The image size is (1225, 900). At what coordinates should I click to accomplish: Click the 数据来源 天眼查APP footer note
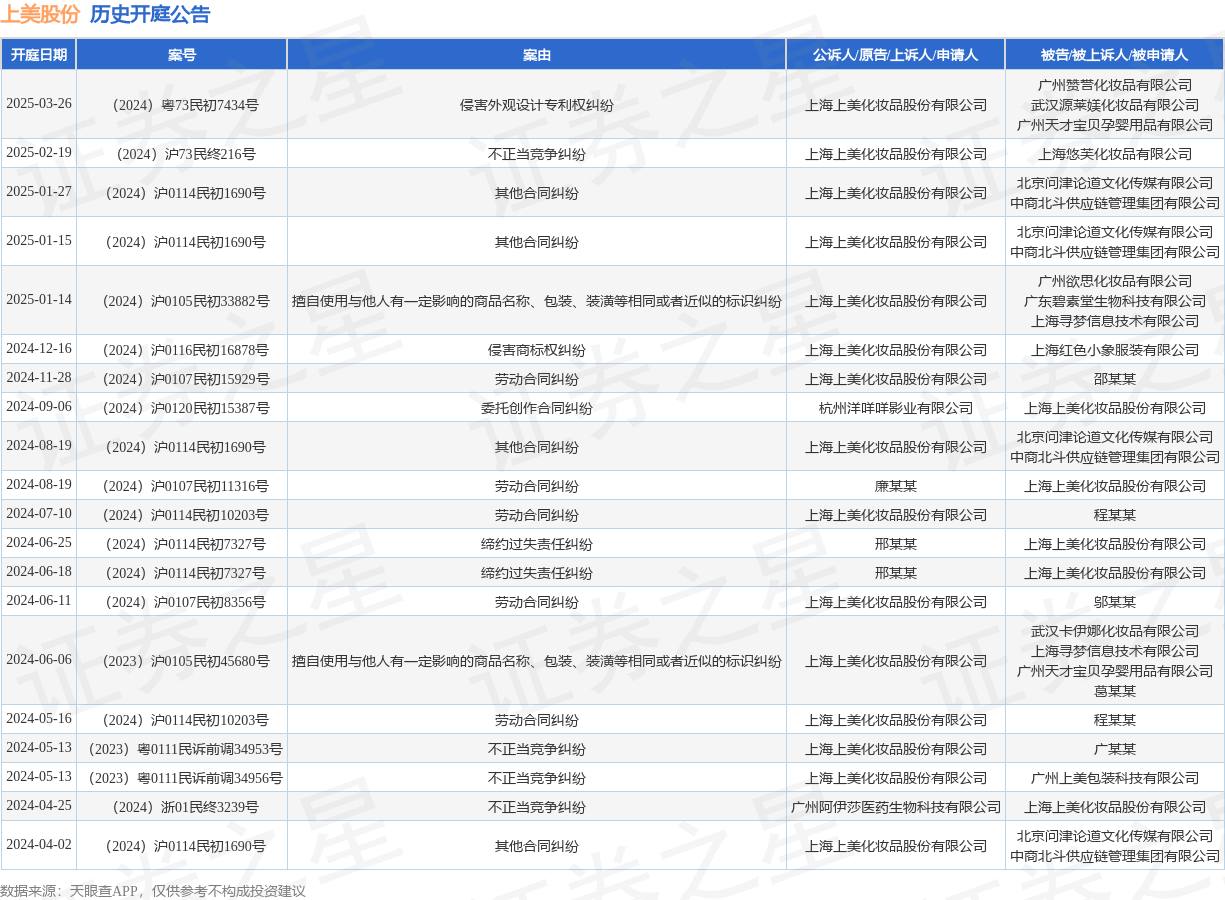[152, 890]
